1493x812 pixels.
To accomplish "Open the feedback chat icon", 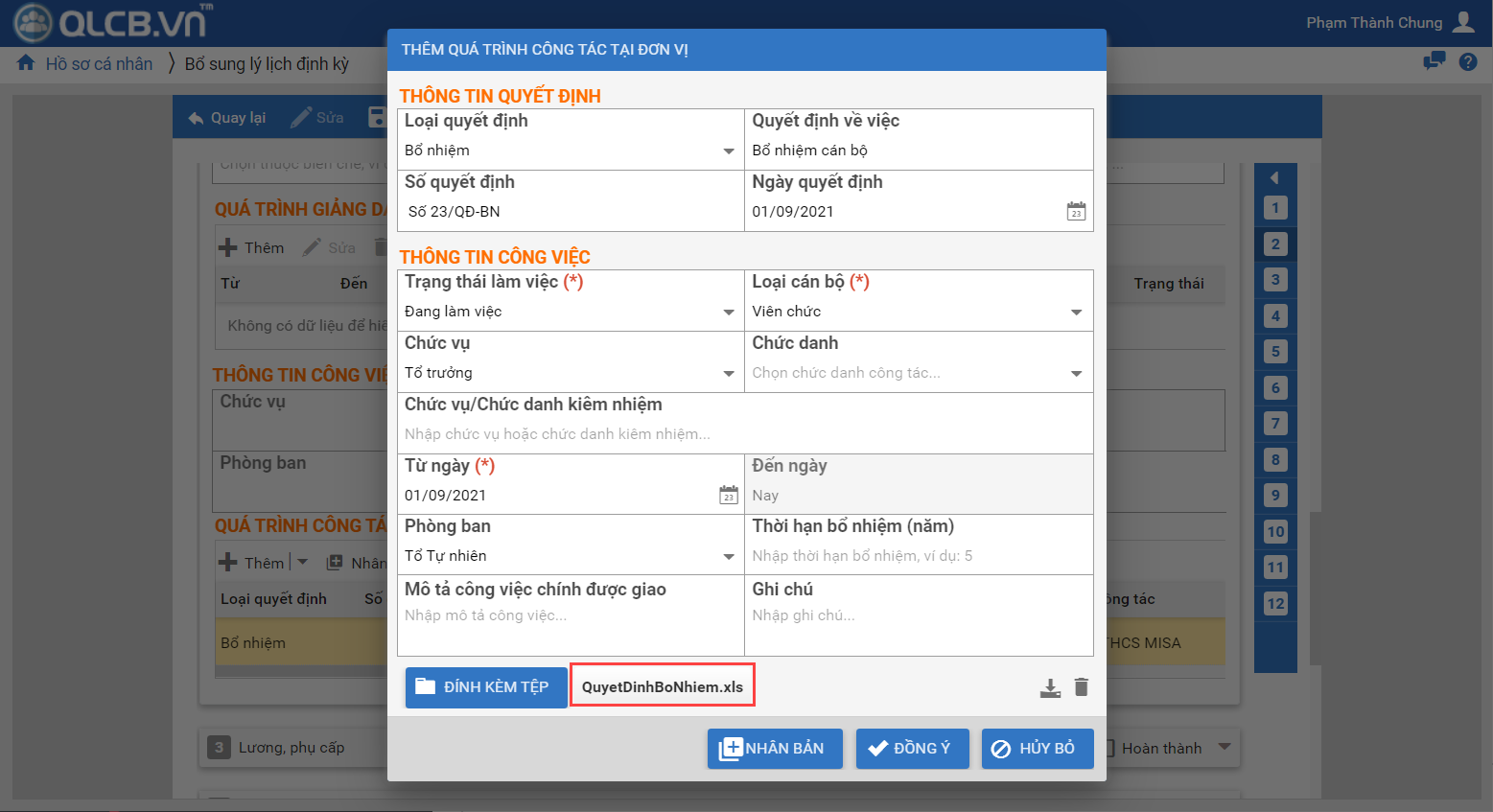I will pos(1434,62).
